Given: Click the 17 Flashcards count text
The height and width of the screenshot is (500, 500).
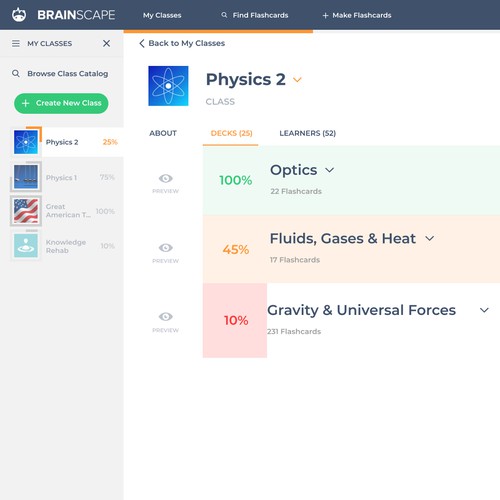Looking at the screenshot, I should coord(295,260).
